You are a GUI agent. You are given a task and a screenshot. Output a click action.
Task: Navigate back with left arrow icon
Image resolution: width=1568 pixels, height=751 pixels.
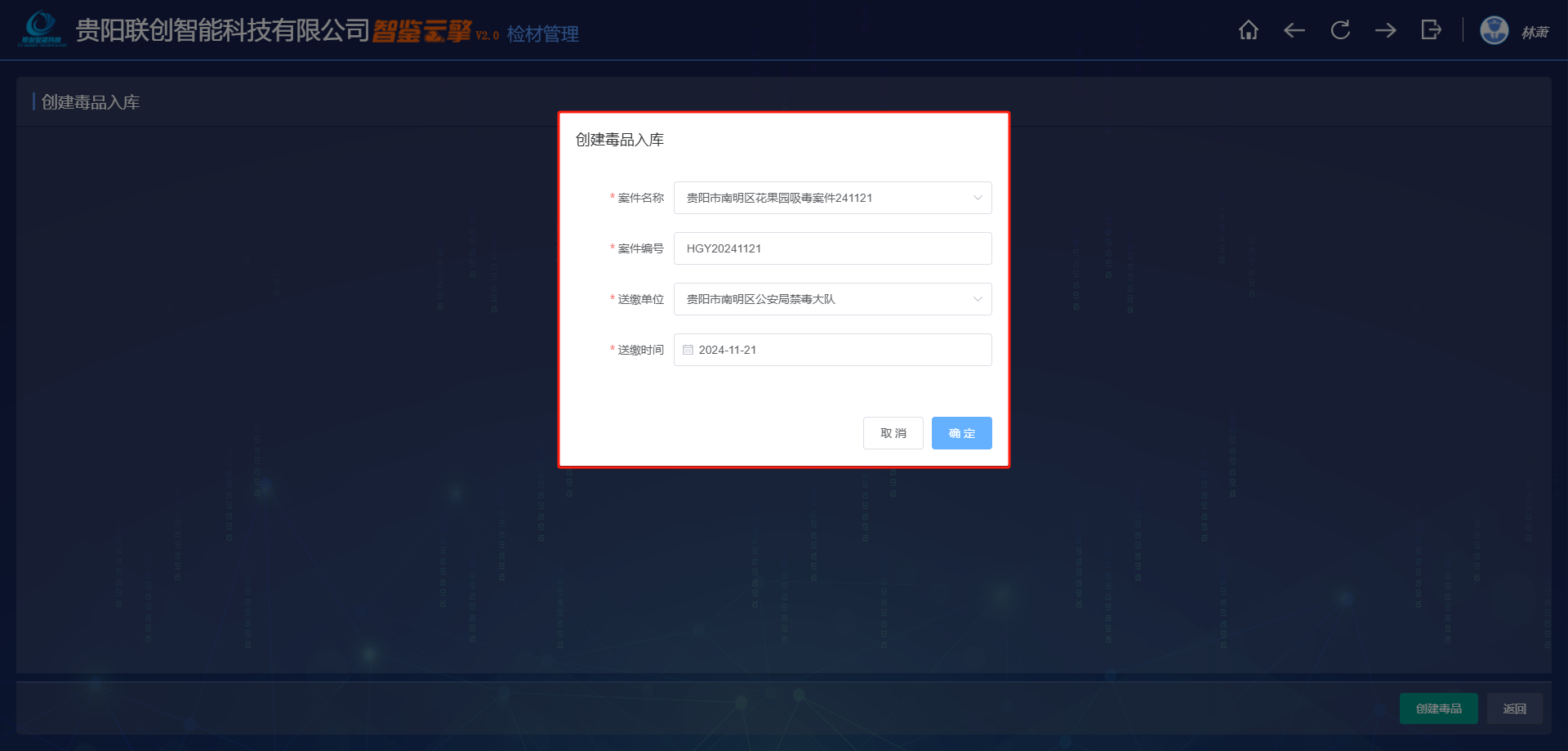[x=1294, y=30]
